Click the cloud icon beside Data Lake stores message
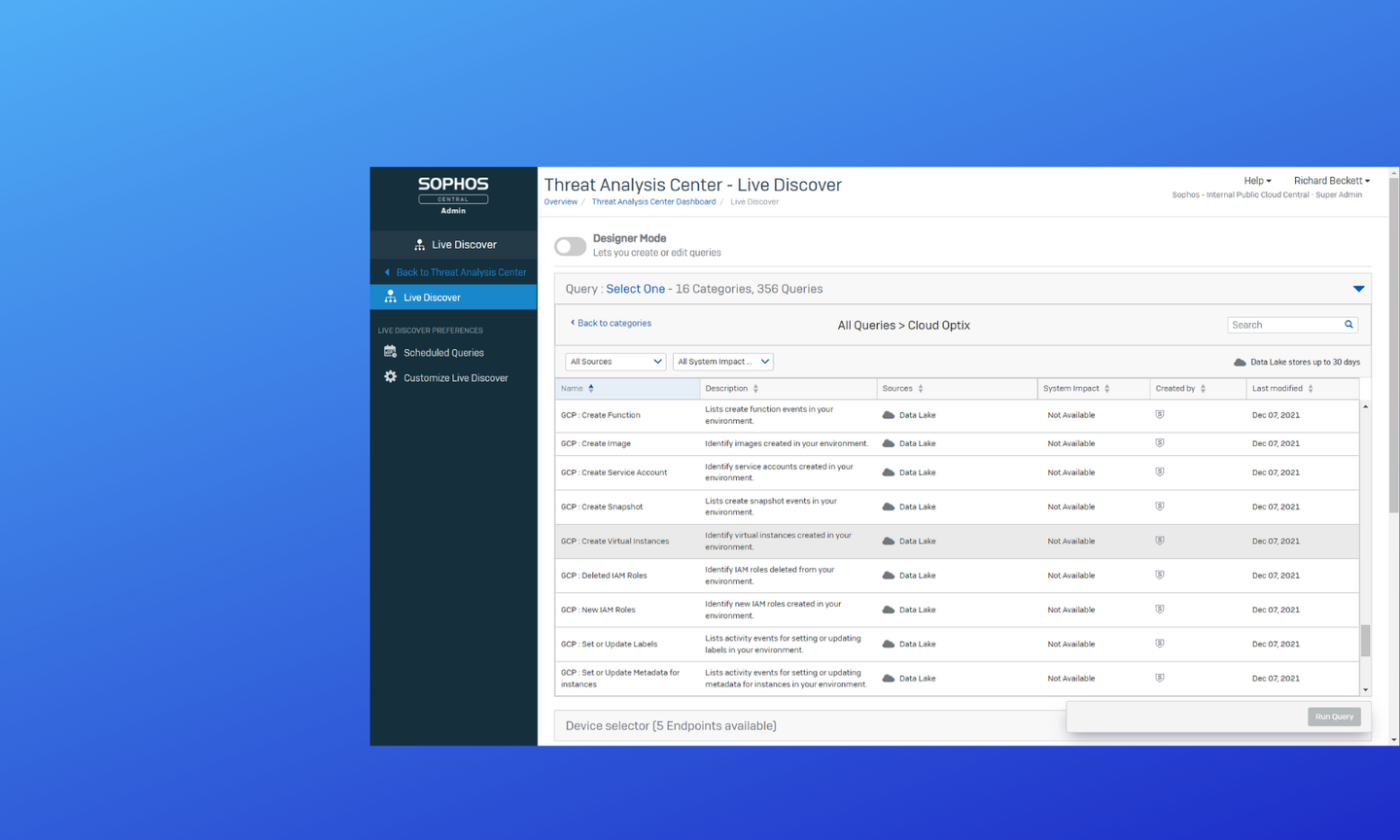This screenshot has height=840, width=1400. 1241,361
